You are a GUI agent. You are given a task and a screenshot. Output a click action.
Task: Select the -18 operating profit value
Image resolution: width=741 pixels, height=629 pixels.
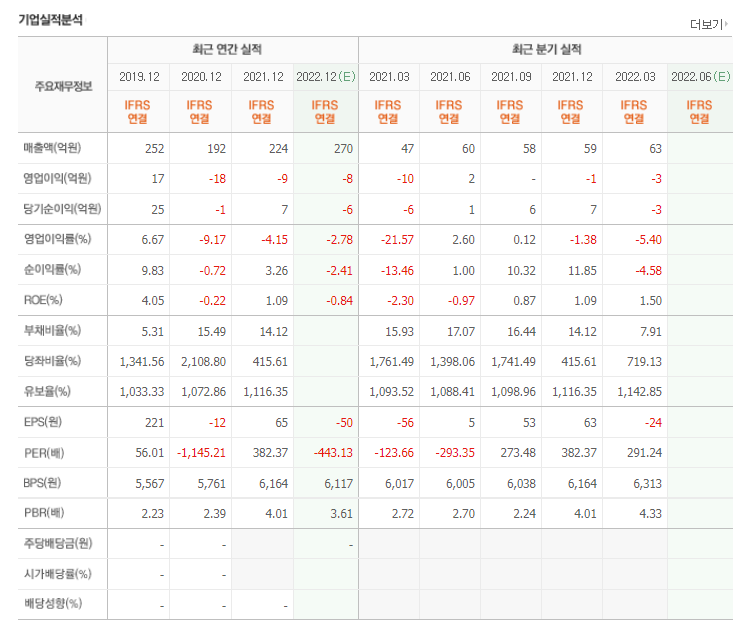[x=217, y=179]
